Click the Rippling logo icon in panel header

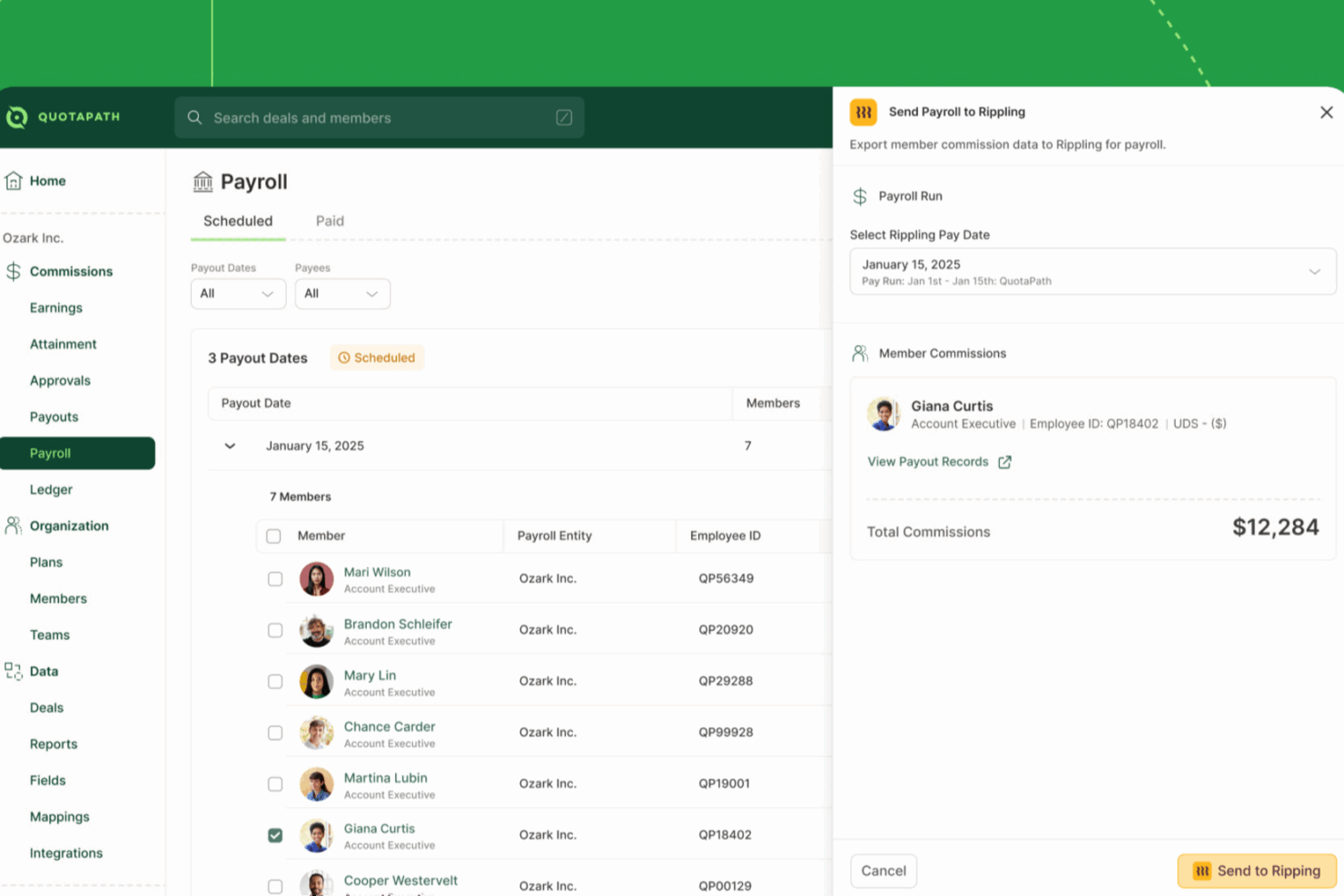tap(863, 113)
